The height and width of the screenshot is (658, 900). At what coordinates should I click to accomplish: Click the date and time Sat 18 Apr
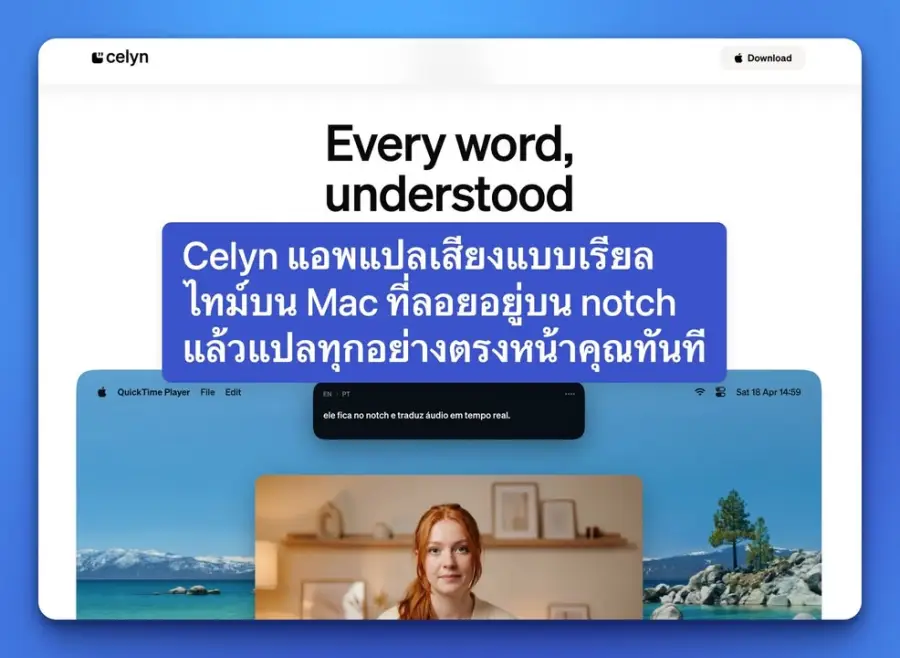tap(768, 392)
